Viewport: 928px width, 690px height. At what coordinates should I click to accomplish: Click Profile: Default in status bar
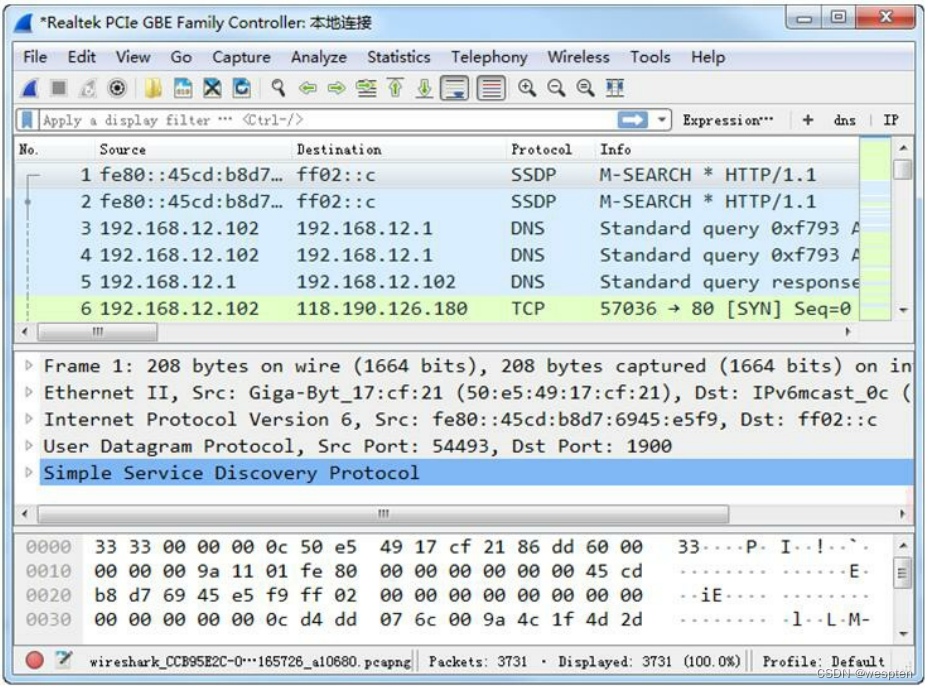point(823,661)
